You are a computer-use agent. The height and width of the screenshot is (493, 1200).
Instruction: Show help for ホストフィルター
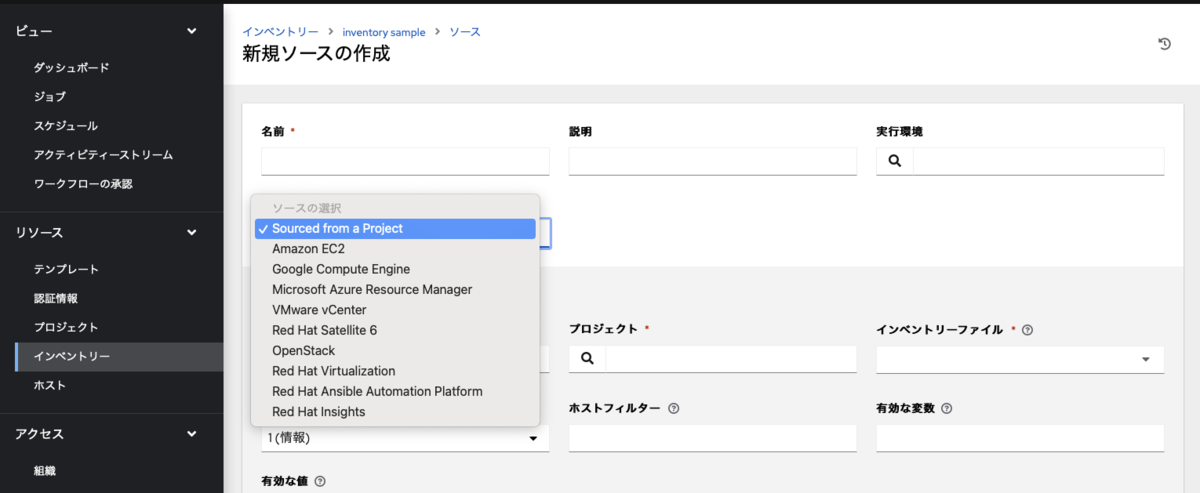pyautogui.click(x=674, y=409)
